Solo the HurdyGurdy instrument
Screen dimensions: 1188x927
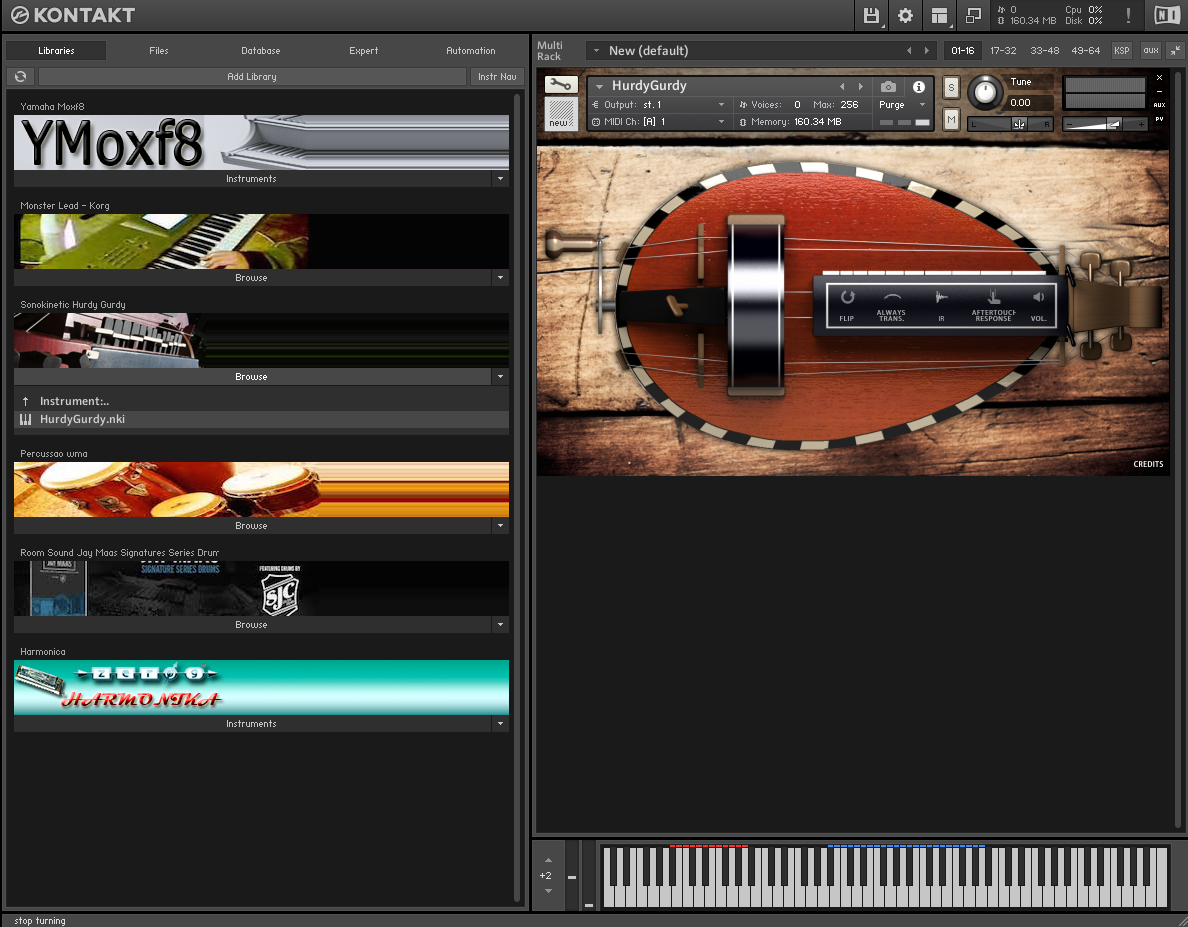tap(952, 88)
